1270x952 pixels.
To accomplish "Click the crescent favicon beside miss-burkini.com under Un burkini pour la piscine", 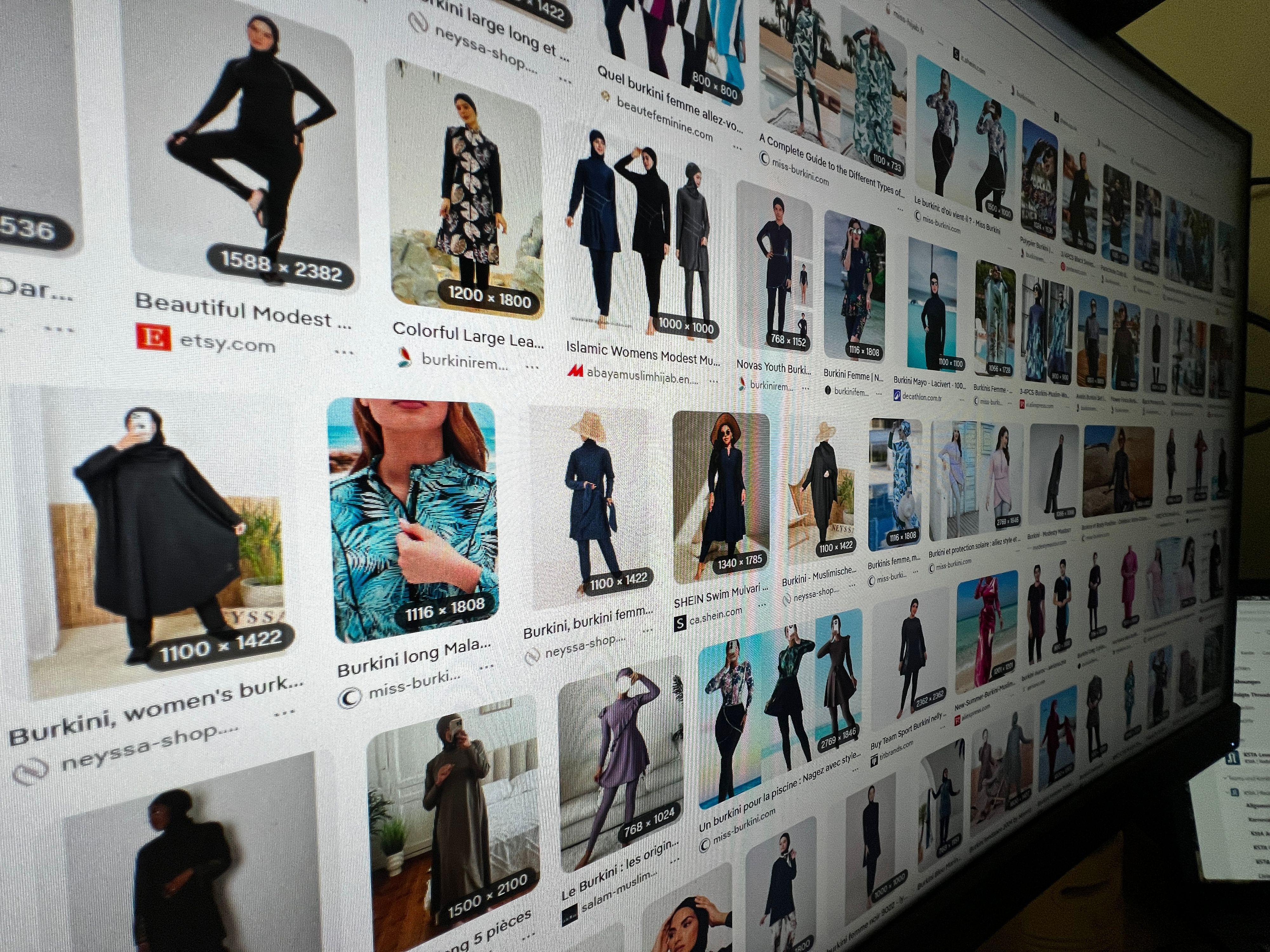I will (x=705, y=845).
